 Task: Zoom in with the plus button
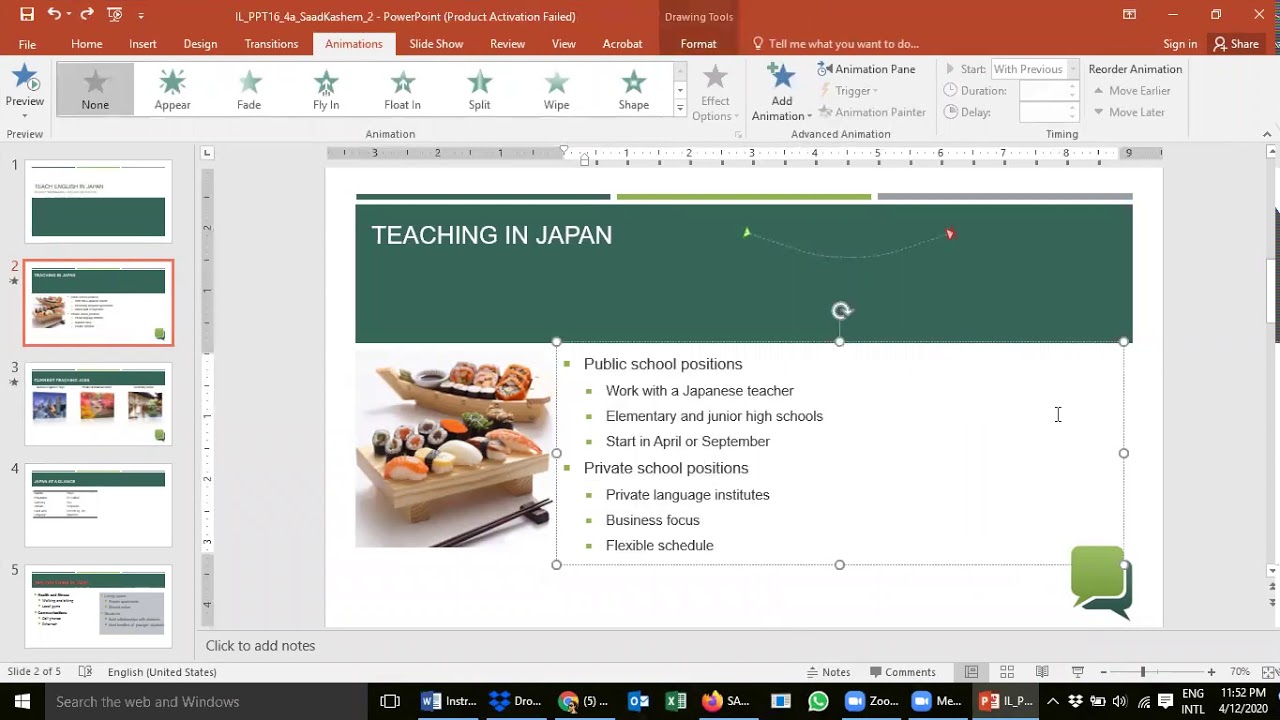[1211, 672]
